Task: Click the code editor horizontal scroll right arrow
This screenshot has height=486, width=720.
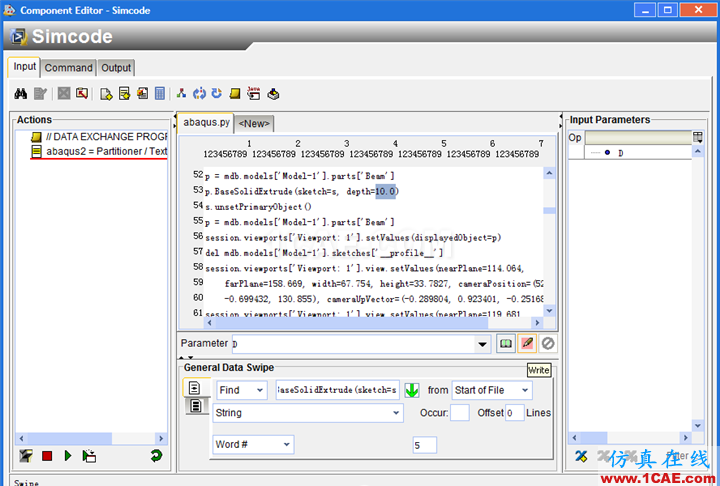Action: point(537,323)
